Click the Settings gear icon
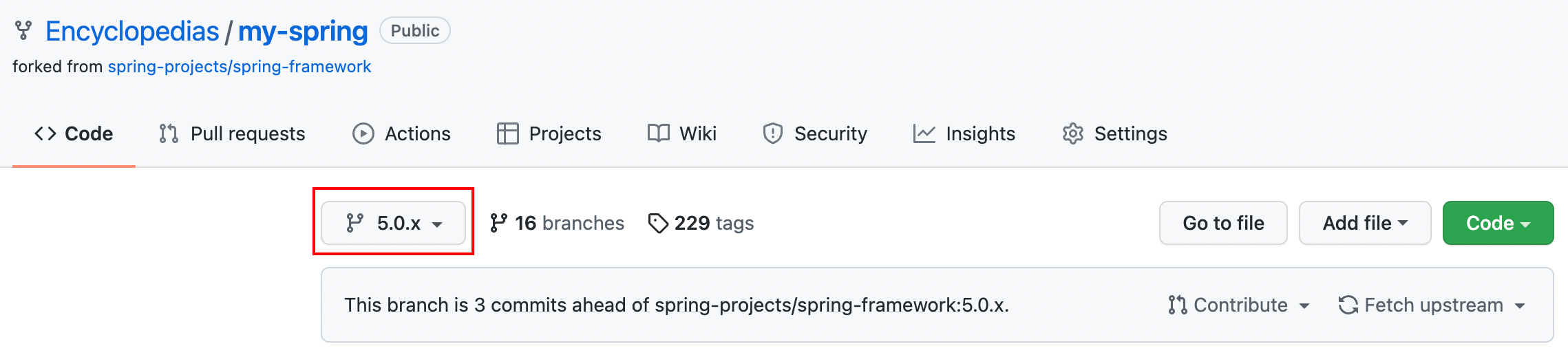1568x355 pixels. [1073, 133]
